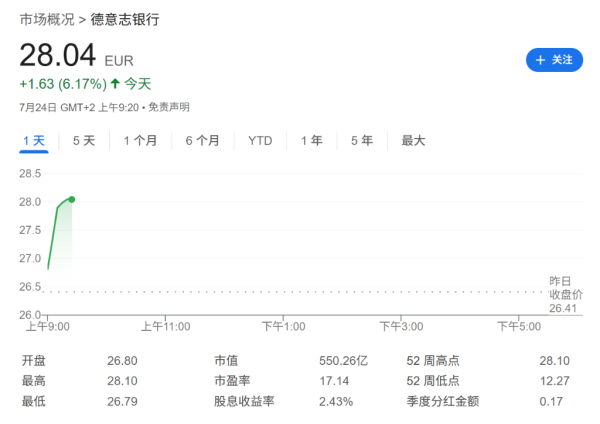Click the 52 周高点 label
The height and width of the screenshot is (424, 600).
[x=433, y=361]
